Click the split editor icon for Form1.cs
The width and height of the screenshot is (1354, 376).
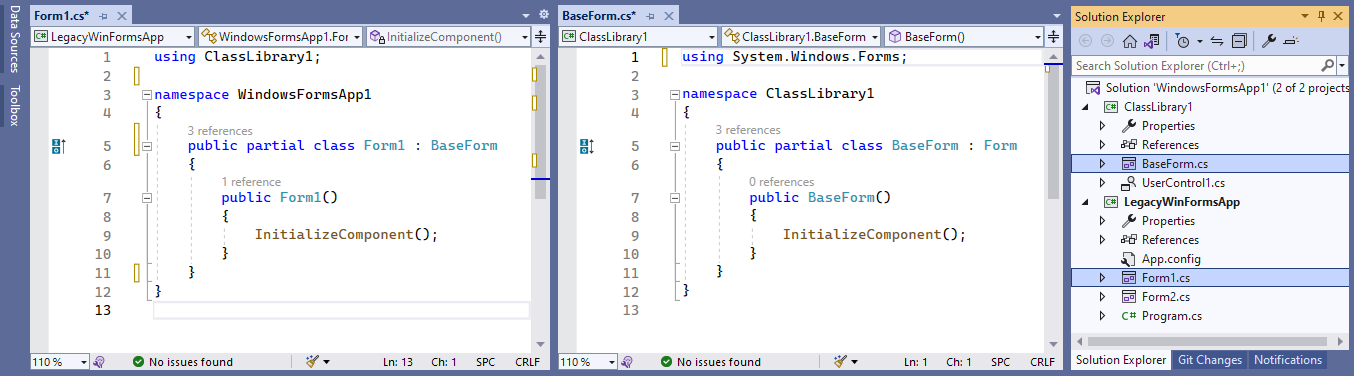coord(541,36)
